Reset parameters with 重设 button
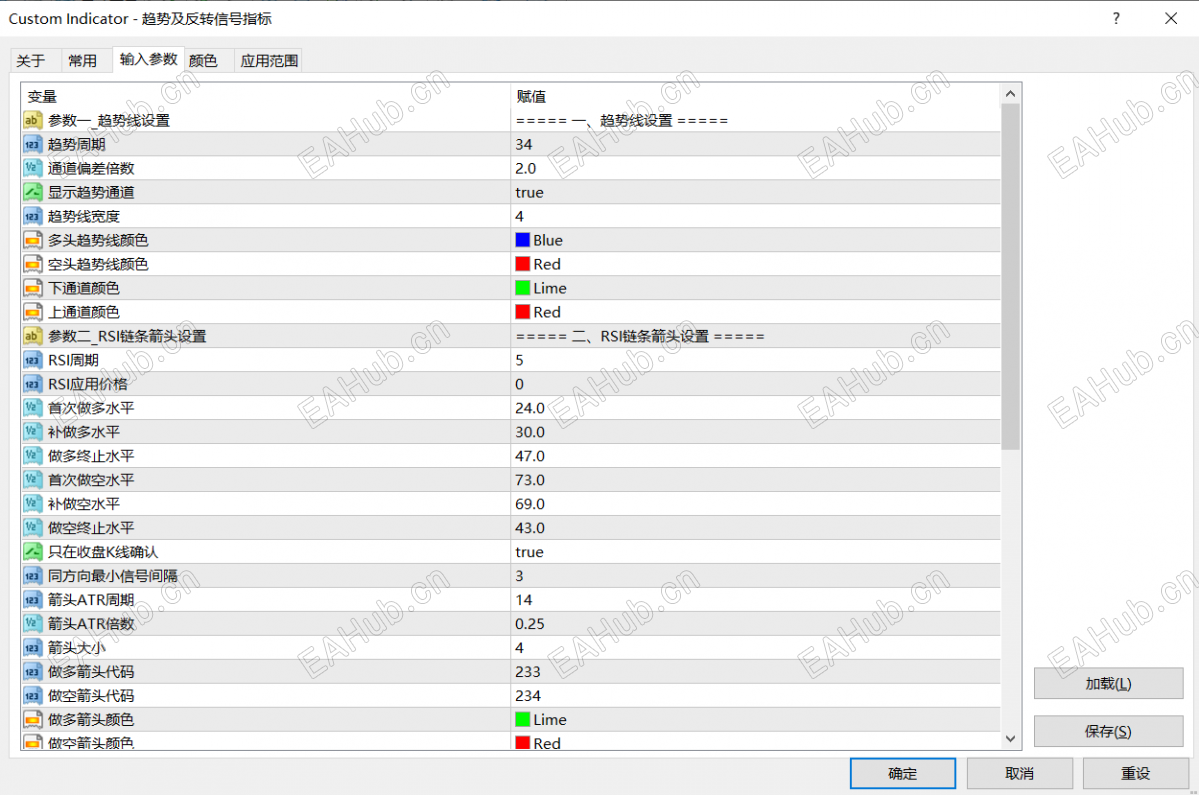This screenshot has width=1199, height=795. [x=1136, y=774]
